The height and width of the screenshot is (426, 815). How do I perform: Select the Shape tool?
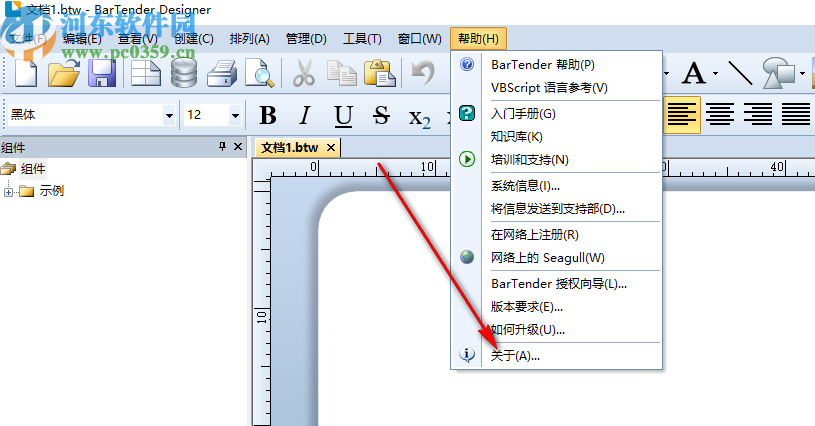779,73
